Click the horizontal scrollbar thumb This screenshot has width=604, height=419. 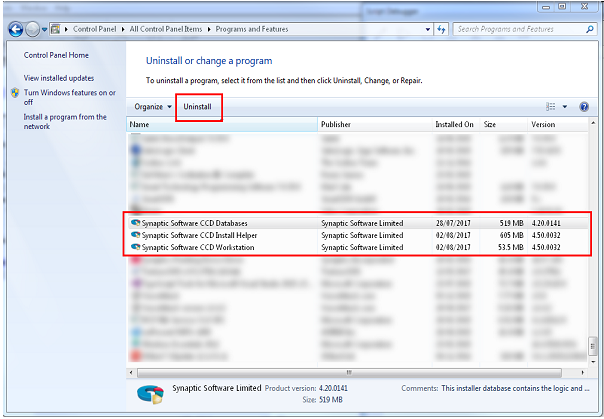click(x=349, y=372)
